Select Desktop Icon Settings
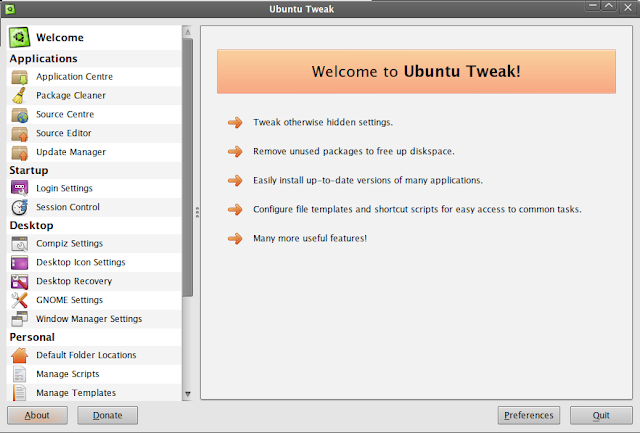This screenshot has width=640, height=433. [94, 262]
